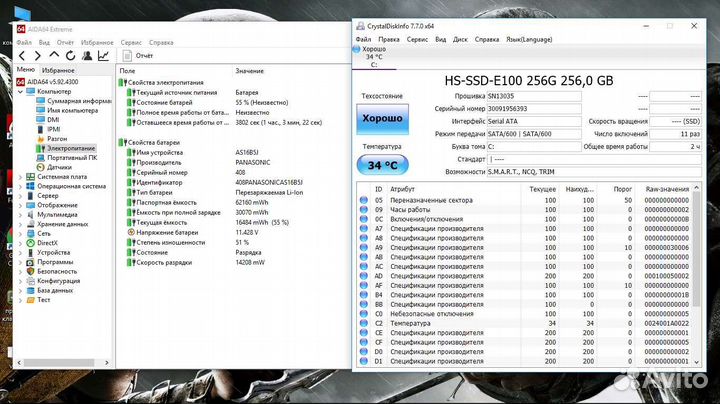Select the AIDA64 v5.92.4300 root icon

(x=20, y=82)
